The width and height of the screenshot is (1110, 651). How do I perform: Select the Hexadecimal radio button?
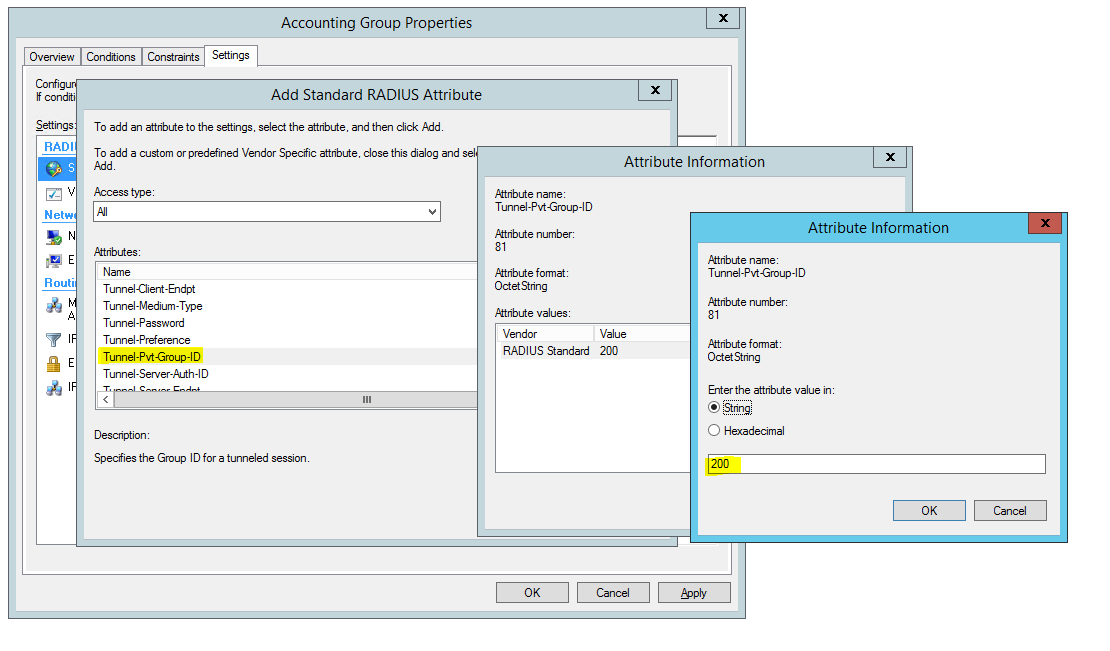(x=714, y=430)
